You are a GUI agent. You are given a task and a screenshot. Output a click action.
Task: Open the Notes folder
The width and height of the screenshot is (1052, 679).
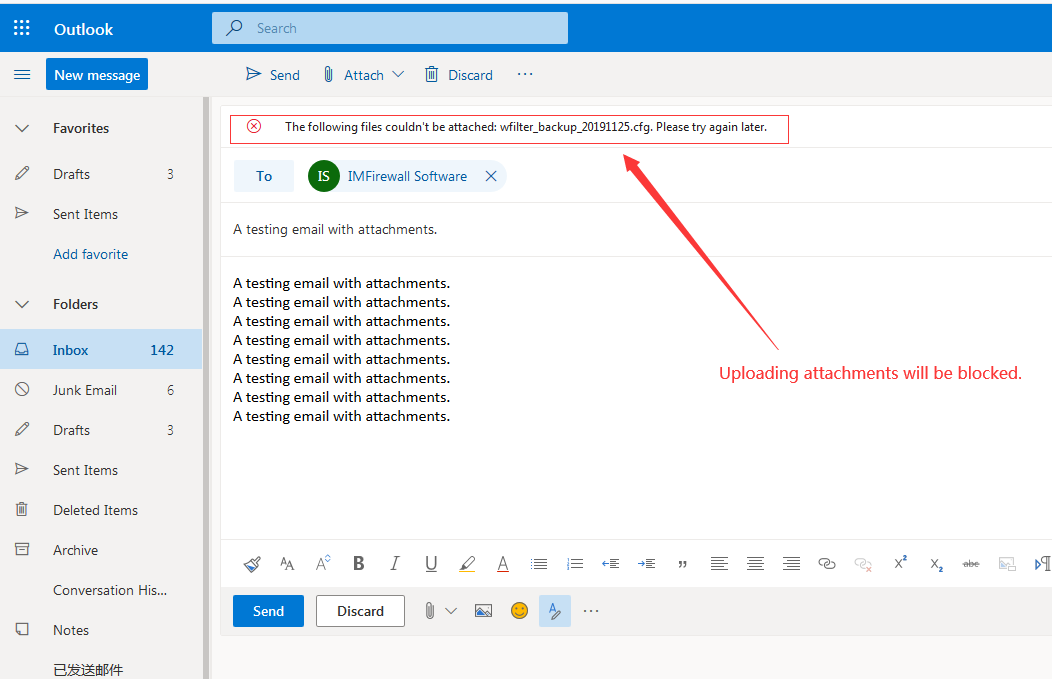coord(101,630)
